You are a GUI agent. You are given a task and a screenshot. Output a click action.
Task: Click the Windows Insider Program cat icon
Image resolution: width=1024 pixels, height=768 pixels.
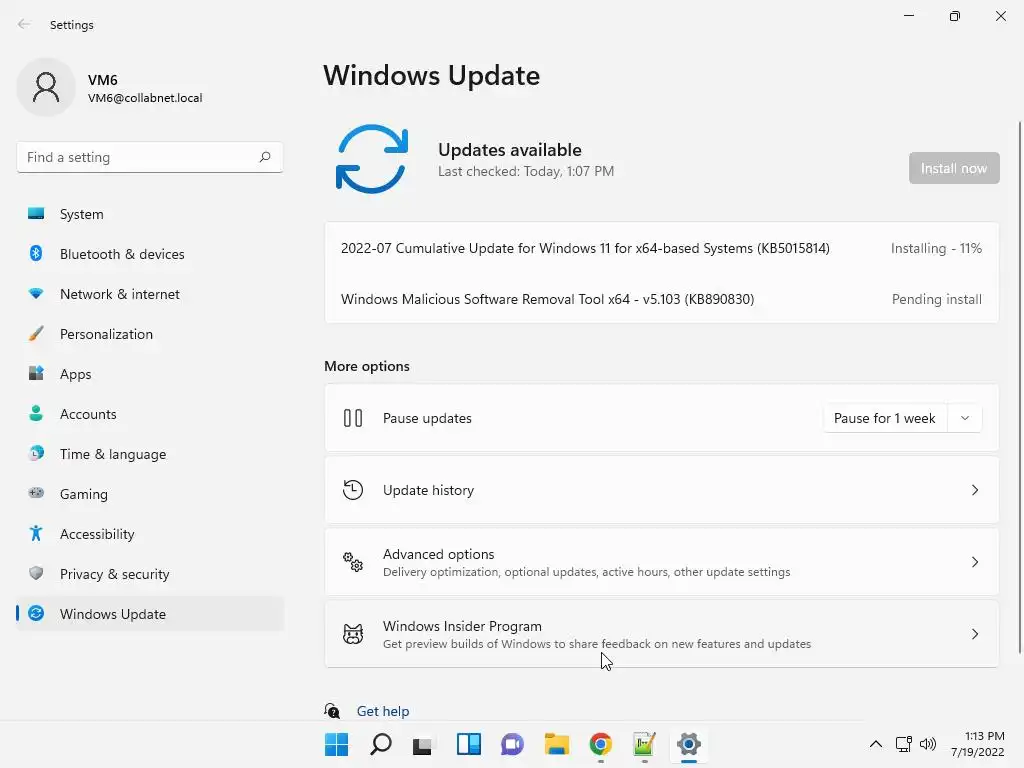tap(353, 633)
